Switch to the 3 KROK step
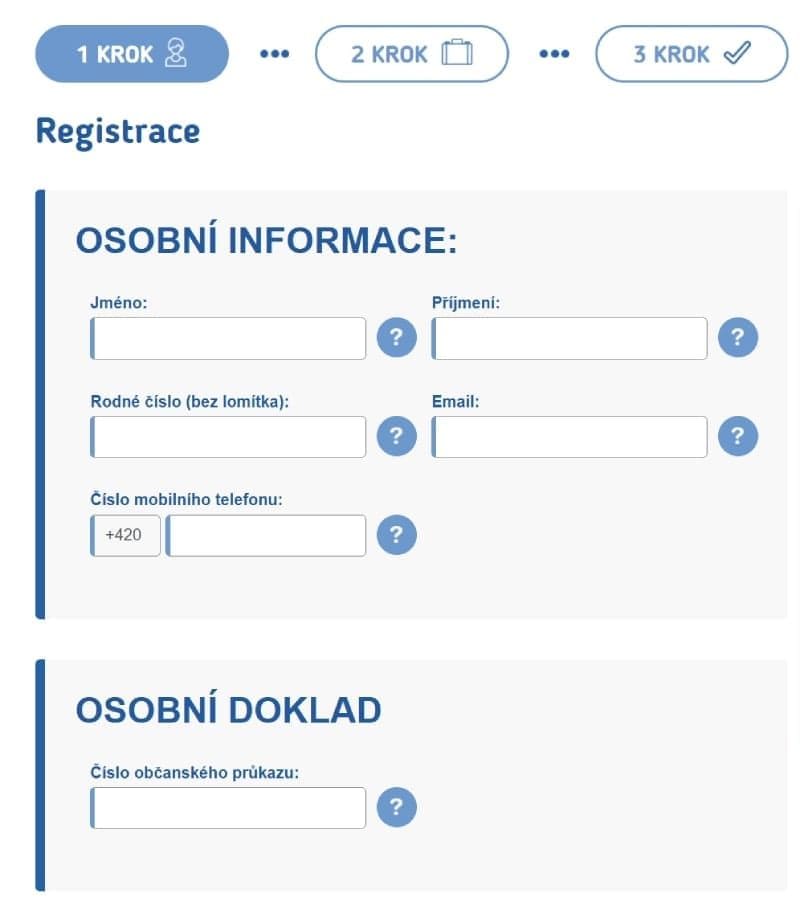Viewport: 800px width, 915px height. click(x=691, y=54)
